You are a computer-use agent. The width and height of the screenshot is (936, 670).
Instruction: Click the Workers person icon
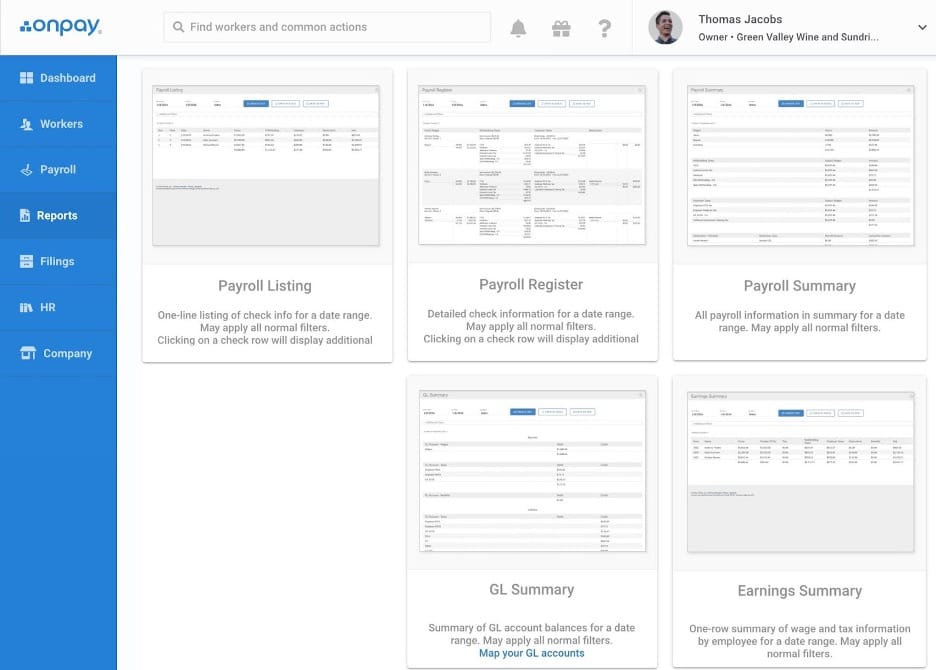coord(28,123)
